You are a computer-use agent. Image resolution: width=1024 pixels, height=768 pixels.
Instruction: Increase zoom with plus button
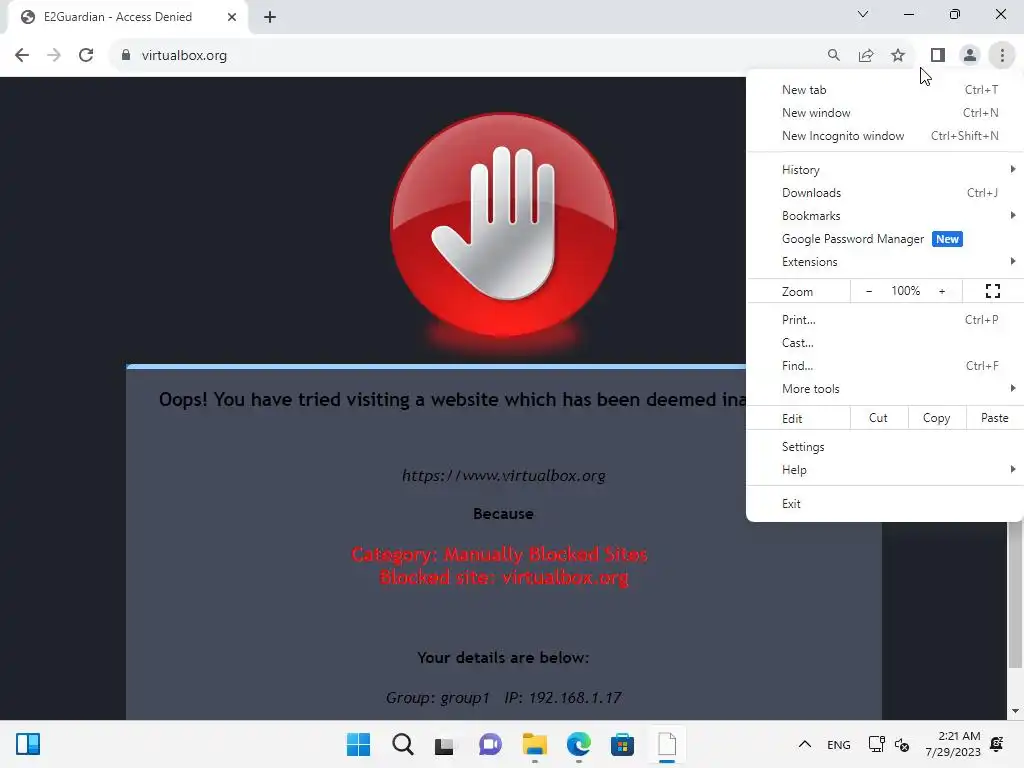point(942,291)
